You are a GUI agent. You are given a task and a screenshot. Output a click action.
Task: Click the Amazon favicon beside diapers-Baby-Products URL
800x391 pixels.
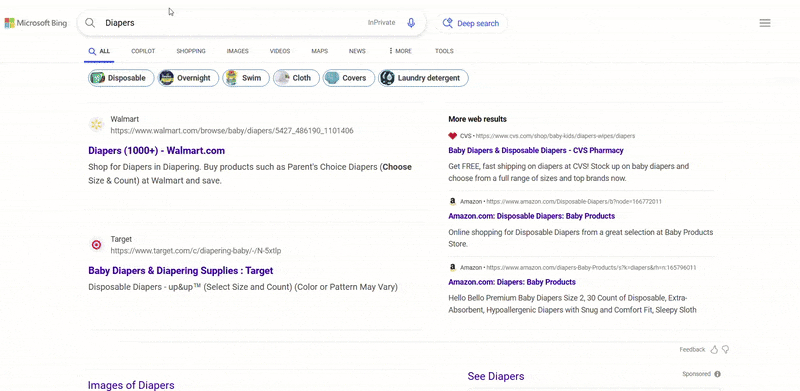tap(452, 267)
